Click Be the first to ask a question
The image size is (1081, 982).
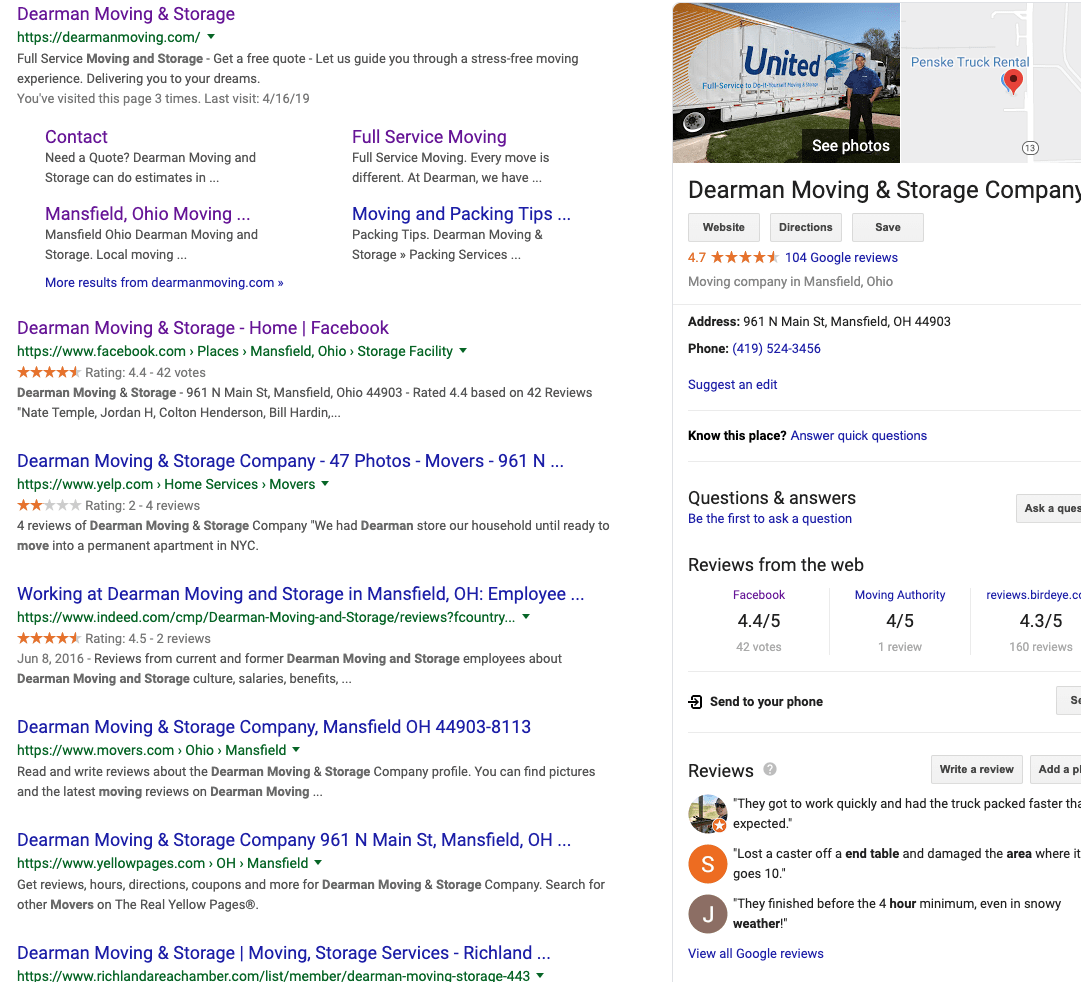click(769, 519)
